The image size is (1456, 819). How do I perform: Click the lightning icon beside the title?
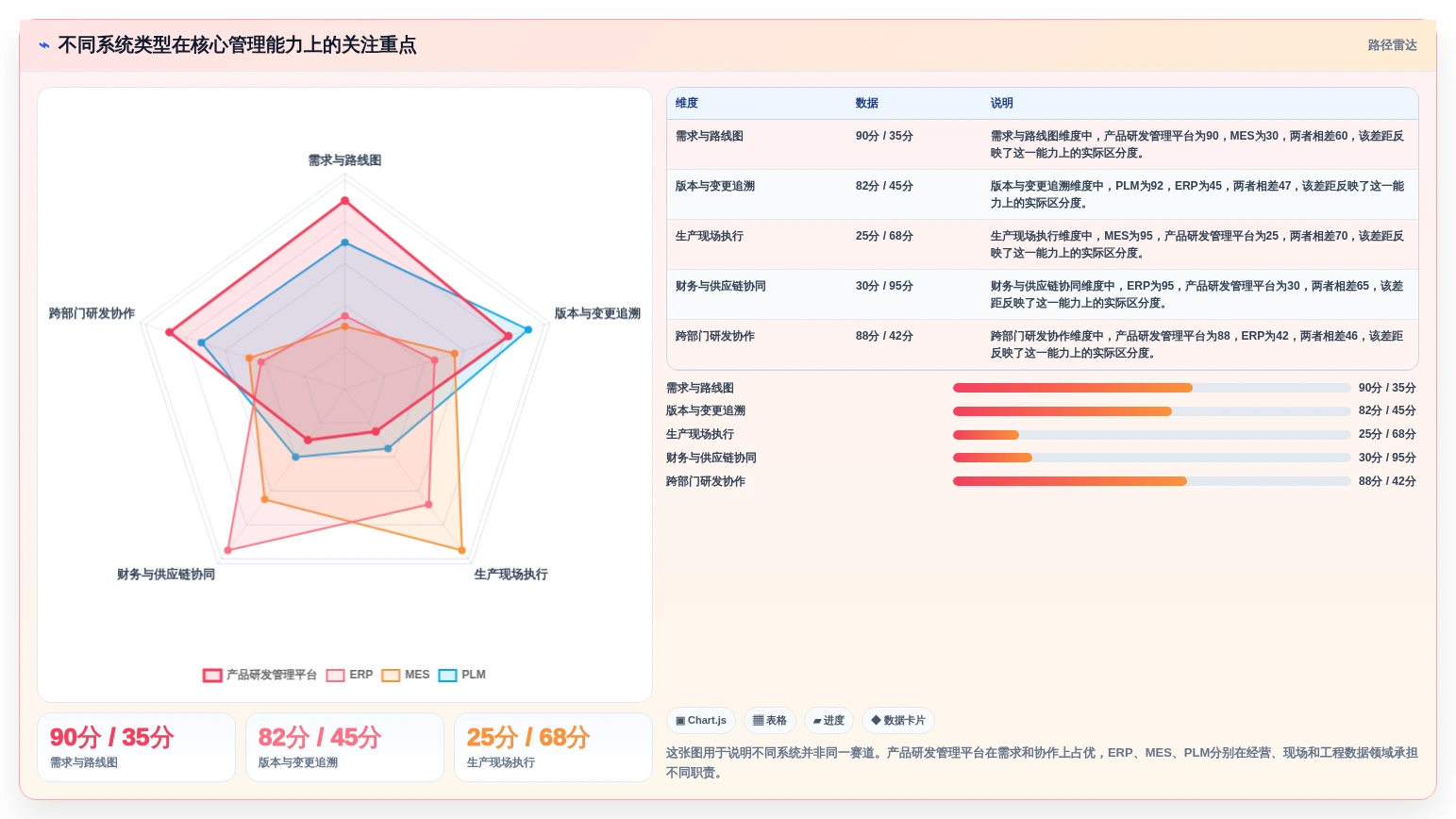pos(44,45)
